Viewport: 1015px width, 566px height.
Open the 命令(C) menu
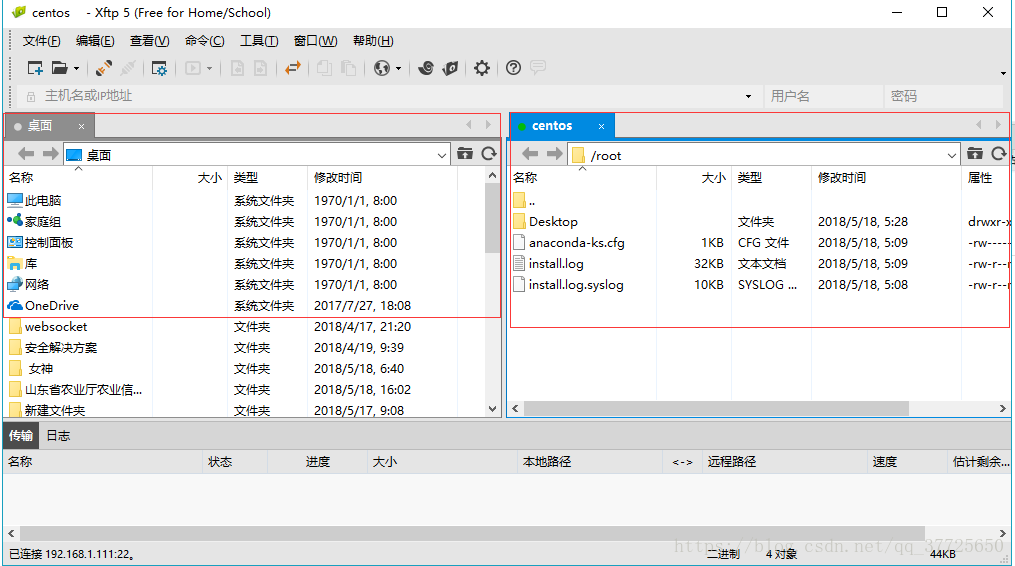(x=205, y=41)
